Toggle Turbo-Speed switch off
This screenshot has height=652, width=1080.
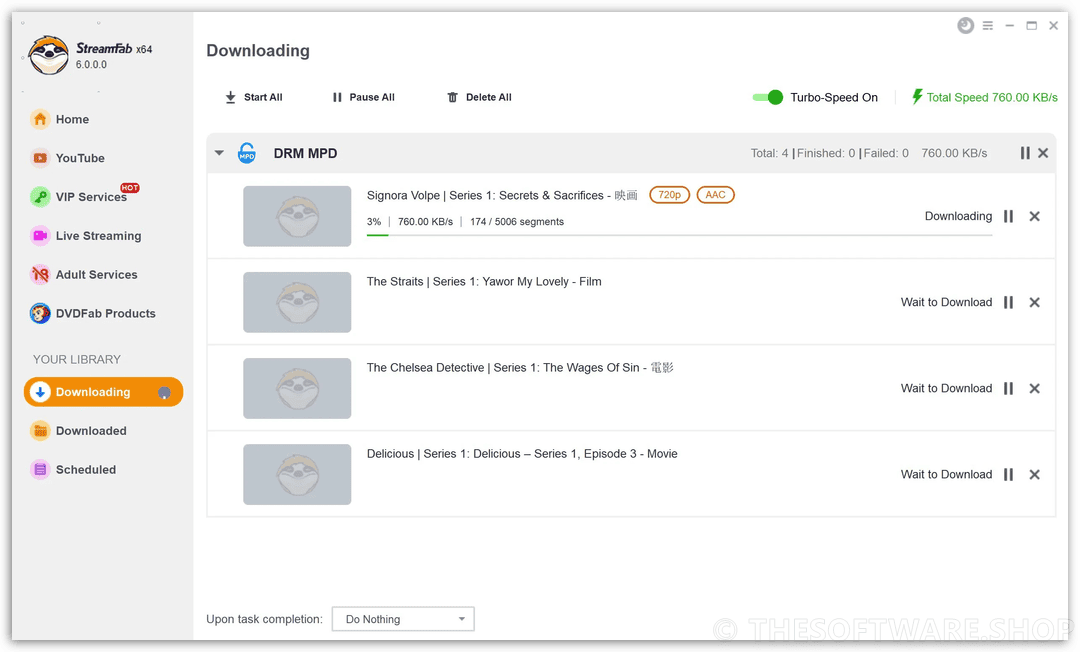[767, 97]
